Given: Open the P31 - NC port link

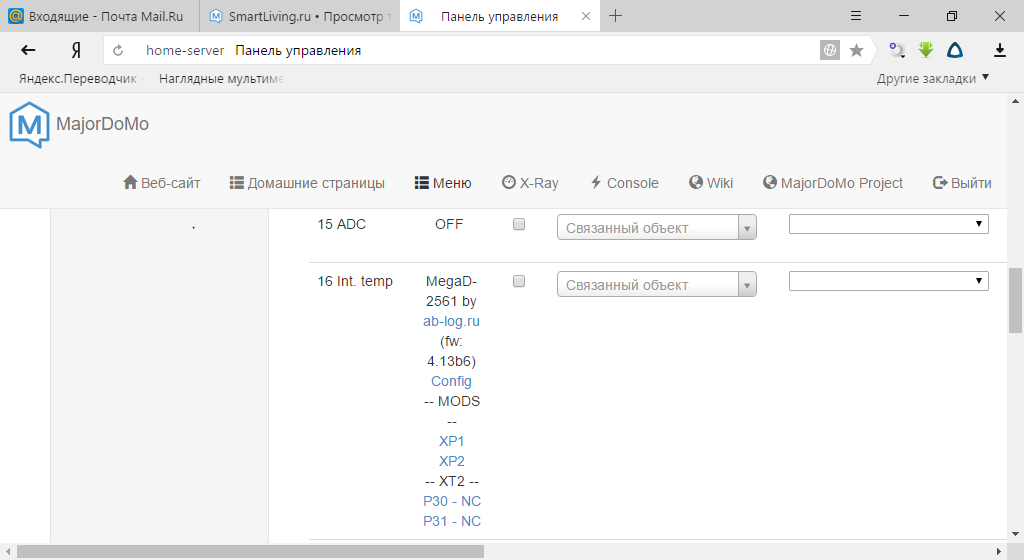Looking at the screenshot, I should click(x=452, y=521).
